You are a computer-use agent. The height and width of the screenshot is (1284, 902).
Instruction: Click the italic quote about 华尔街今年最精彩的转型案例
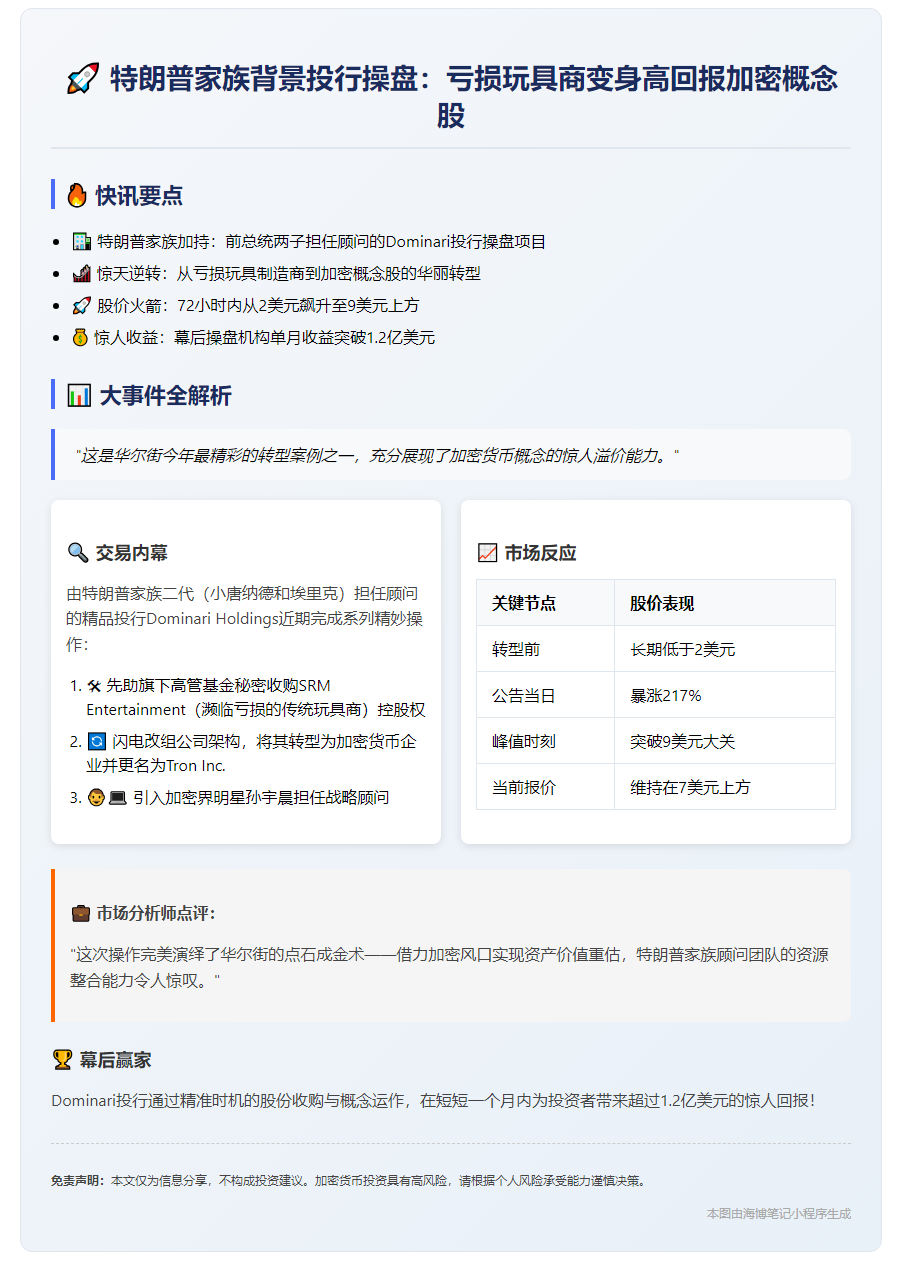378,455
